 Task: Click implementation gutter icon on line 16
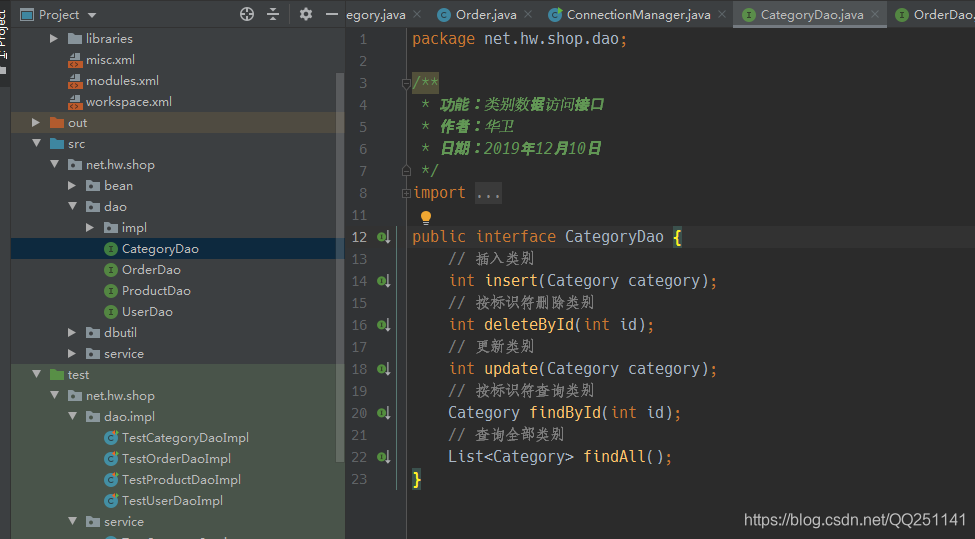[384, 325]
